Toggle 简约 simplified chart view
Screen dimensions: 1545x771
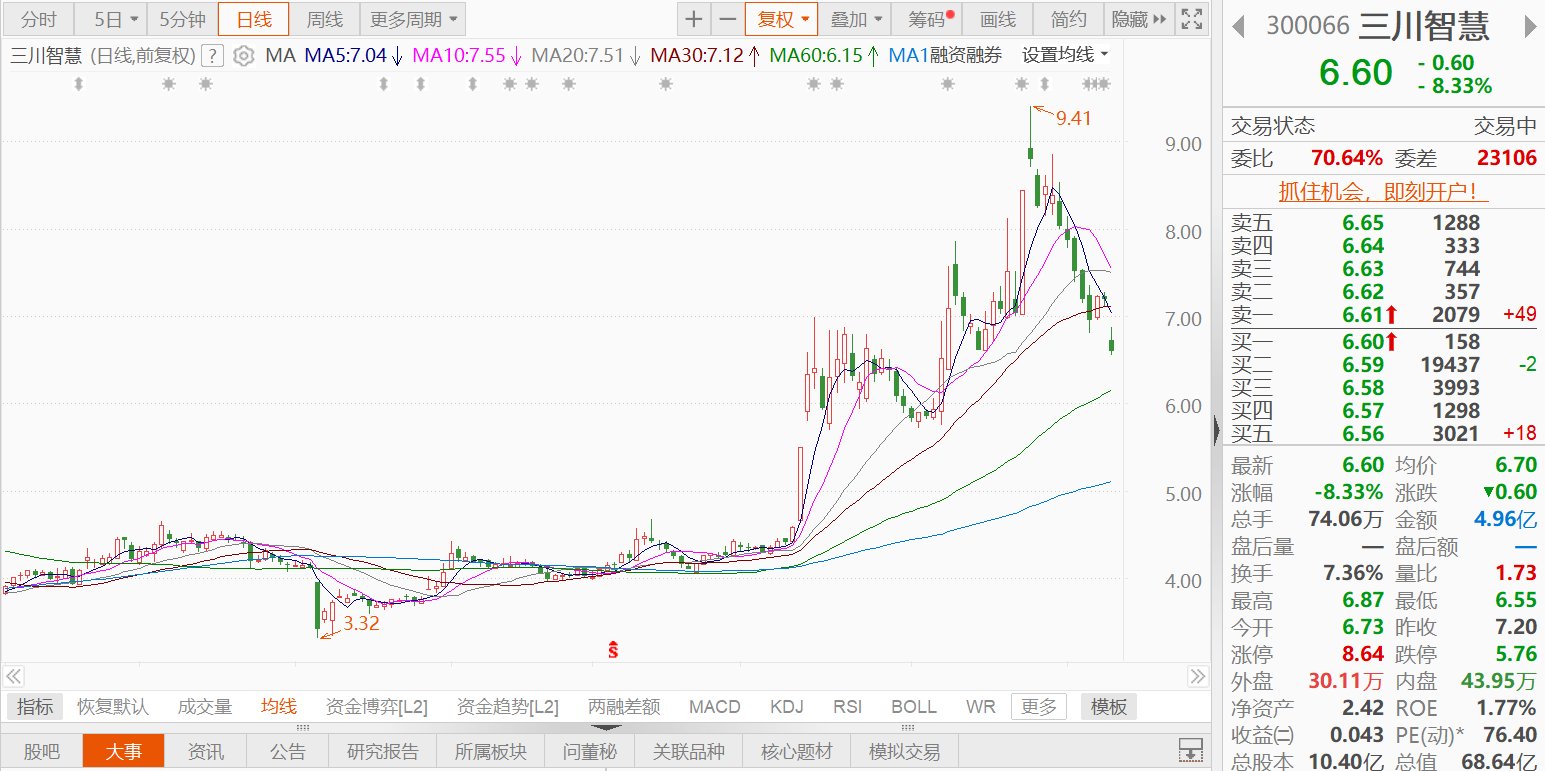1066,18
